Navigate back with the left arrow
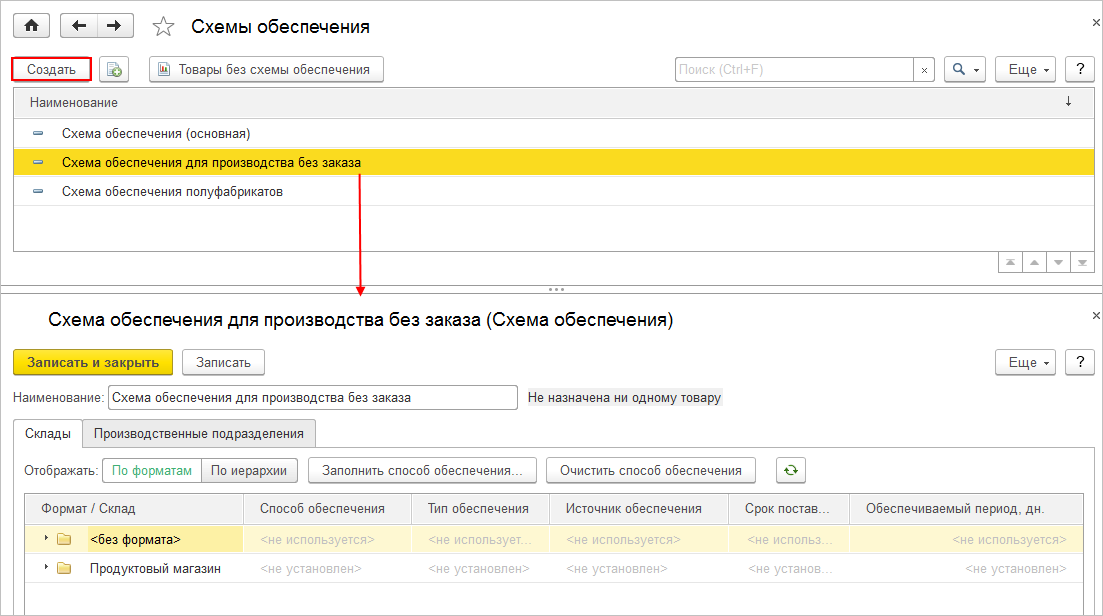Screen dimensions: 1103x616 click(79, 26)
